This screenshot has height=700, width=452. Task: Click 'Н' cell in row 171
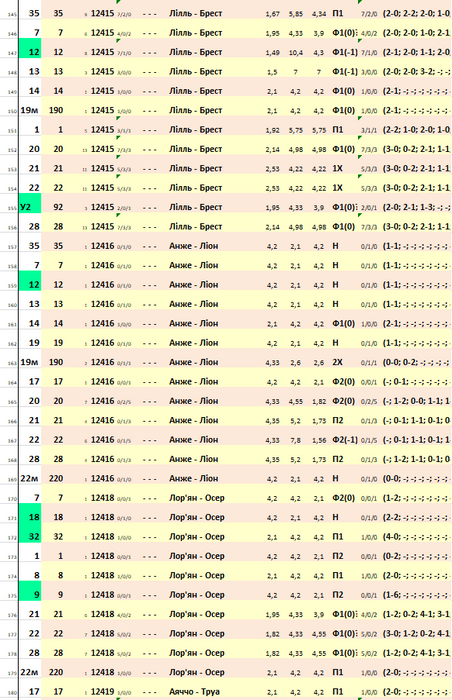(335, 517)
